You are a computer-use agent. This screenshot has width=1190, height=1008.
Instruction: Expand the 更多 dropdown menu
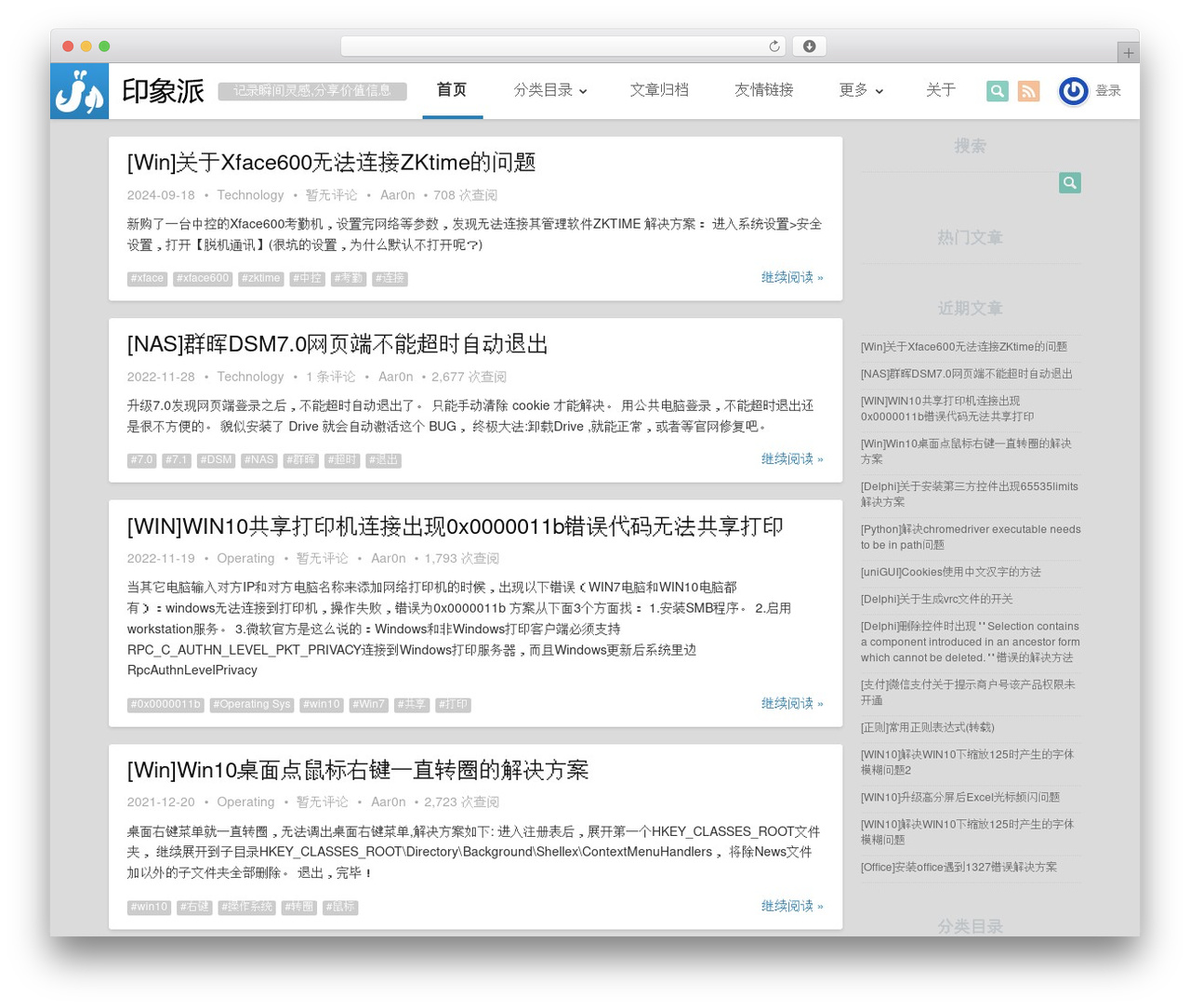pyautogui.click(x=861, y=90)
